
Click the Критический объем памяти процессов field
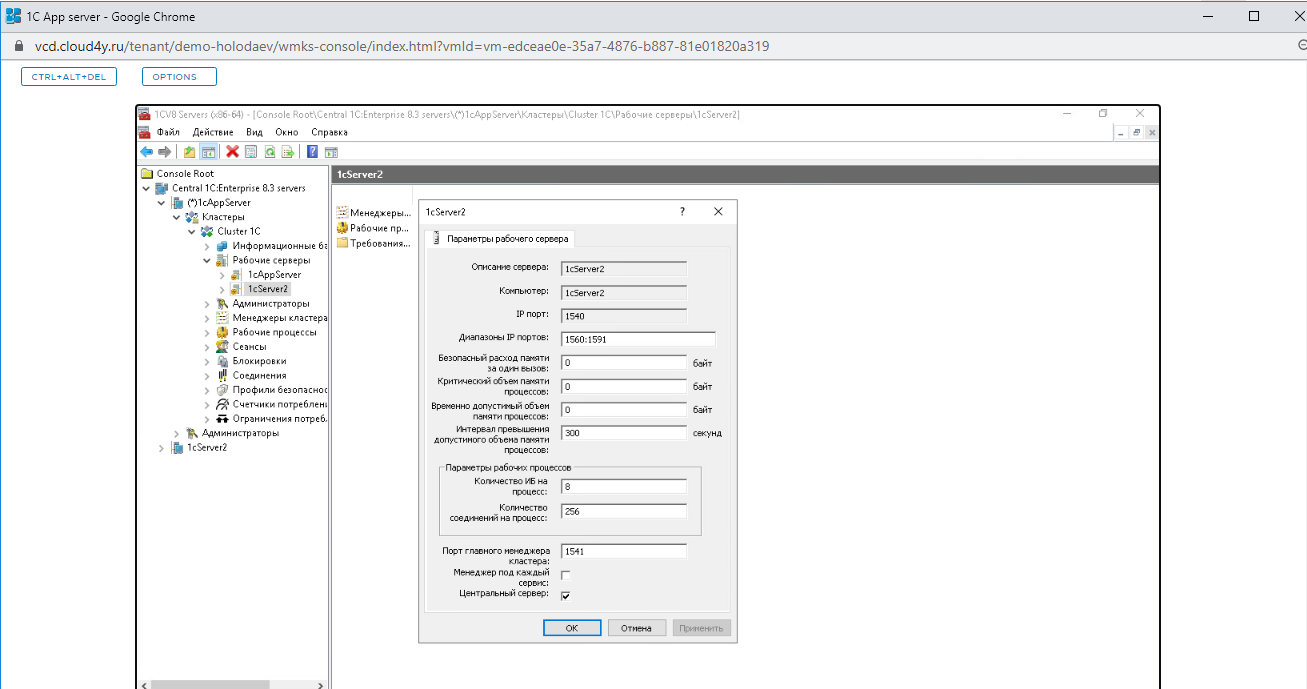[x=624, y=386]
